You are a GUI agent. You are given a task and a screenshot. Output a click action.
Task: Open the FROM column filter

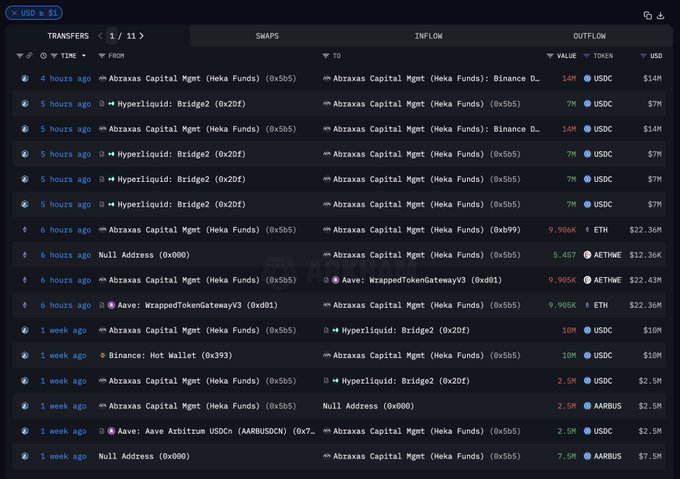(102, 56)
